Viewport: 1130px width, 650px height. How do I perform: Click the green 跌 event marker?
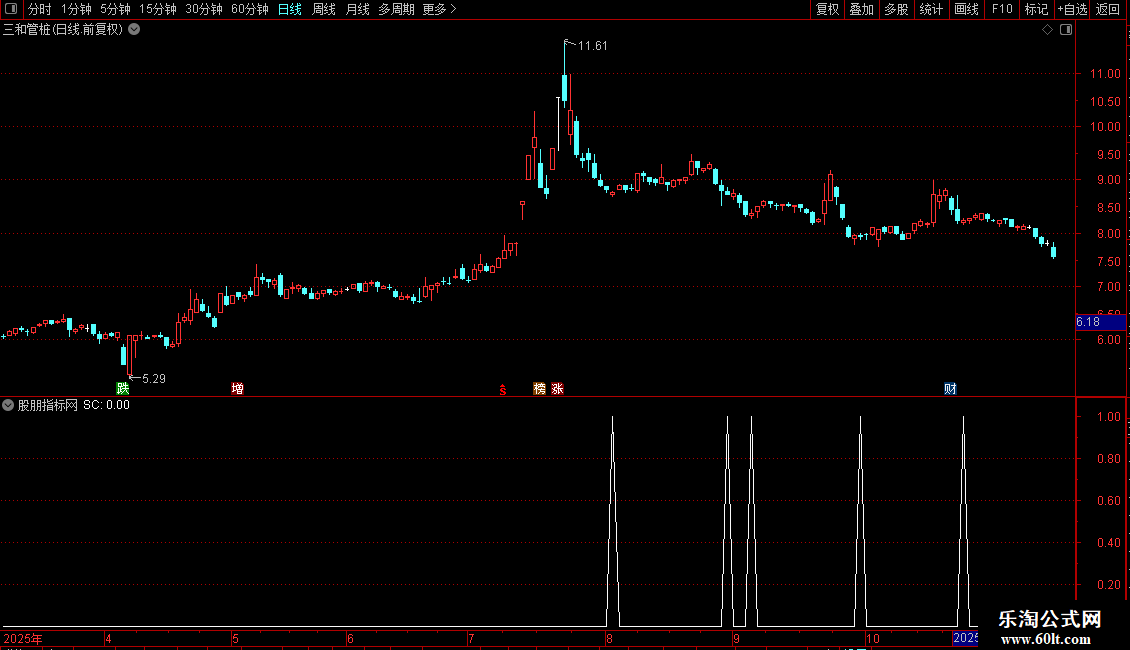(x=123, y=388)
